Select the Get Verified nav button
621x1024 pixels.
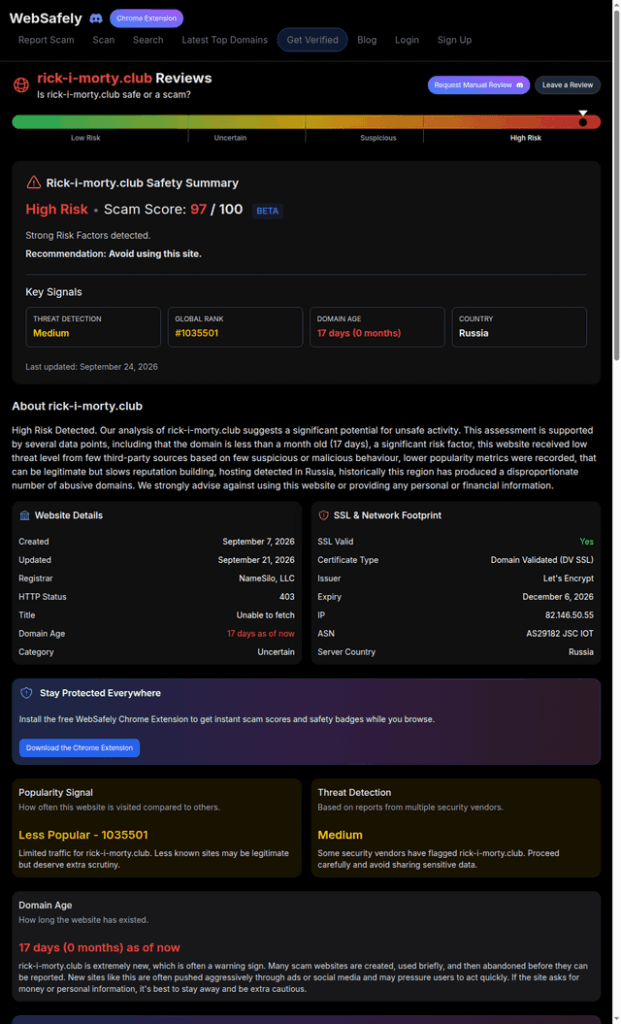point(313,40)
